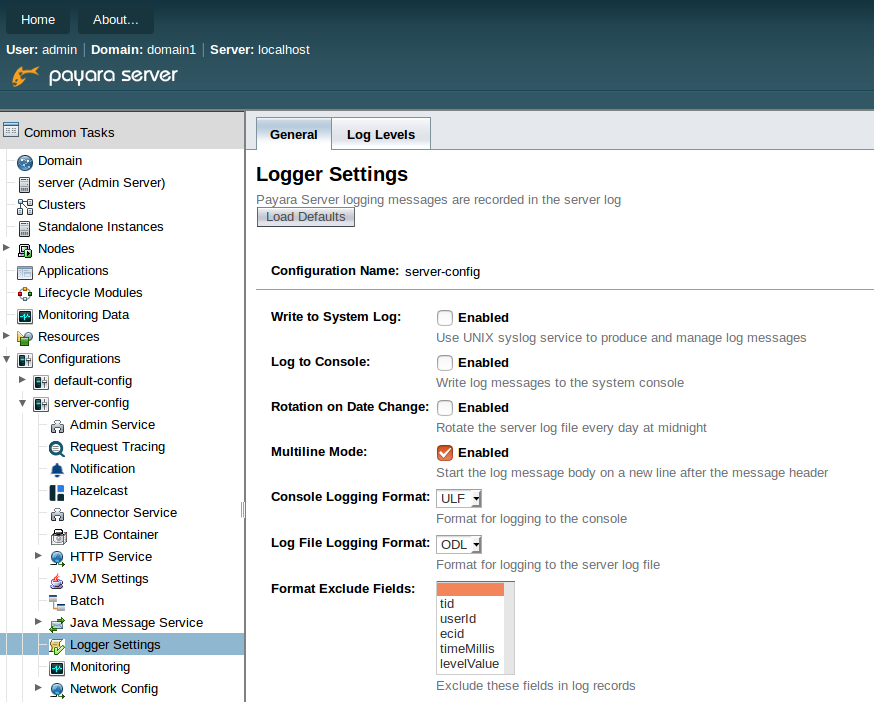
Task: Click the Hazelcast icon
Action: (57, 492)
